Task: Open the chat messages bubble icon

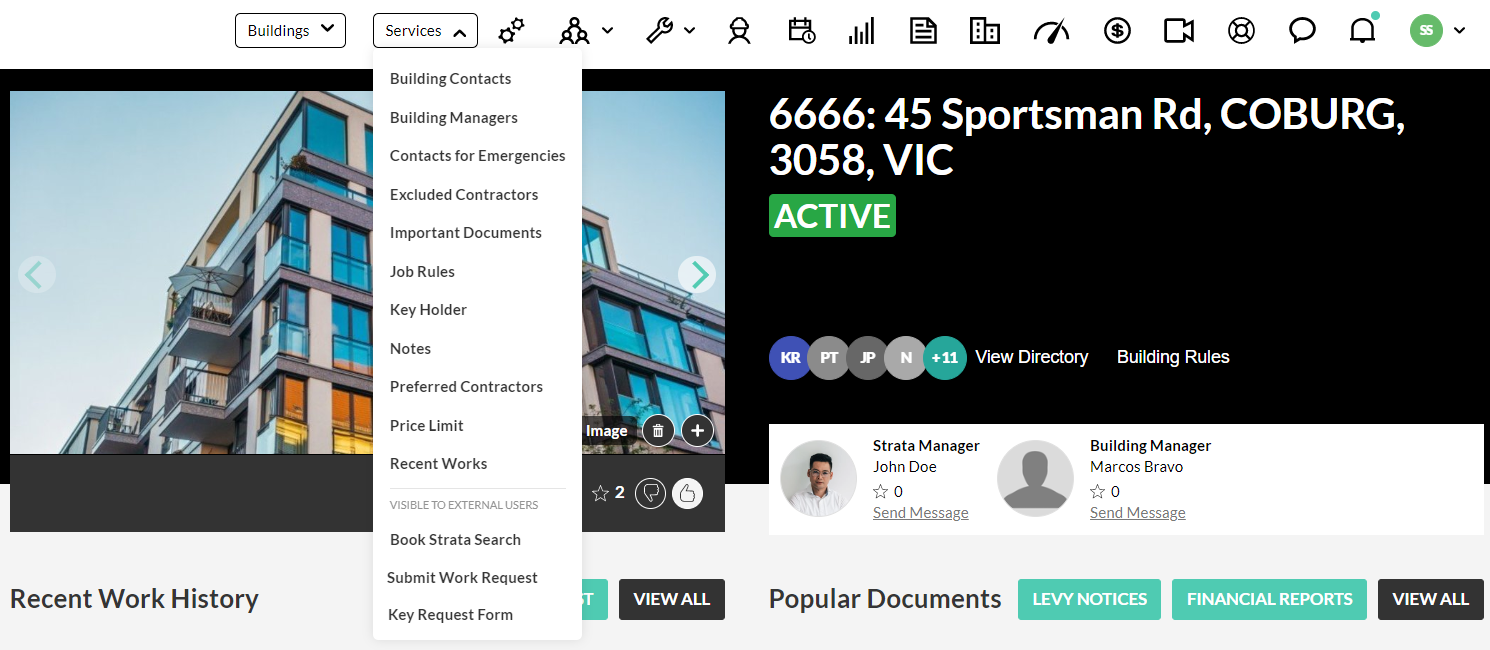Action: 1301,30
